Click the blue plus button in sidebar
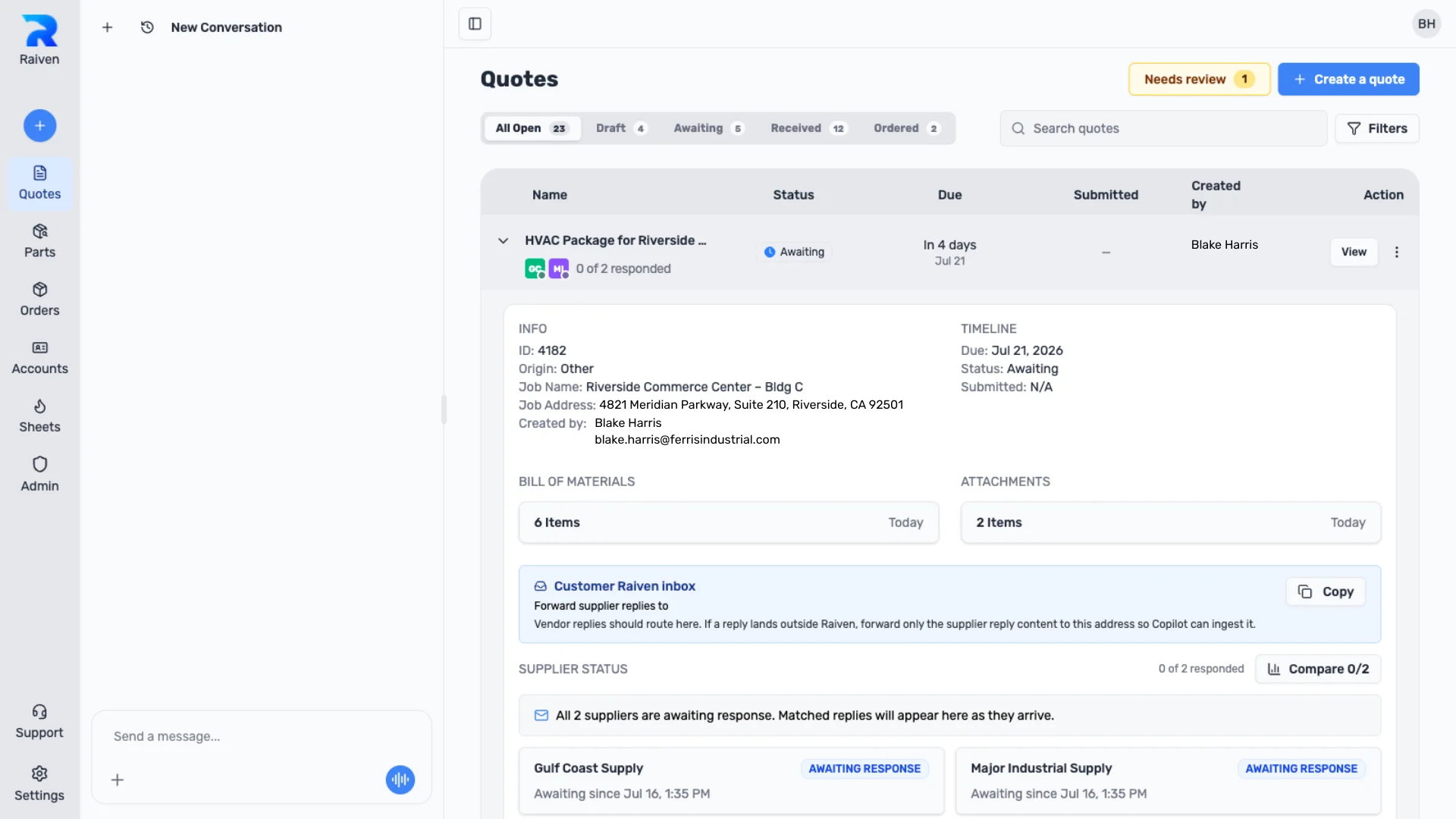 point(39,125)
